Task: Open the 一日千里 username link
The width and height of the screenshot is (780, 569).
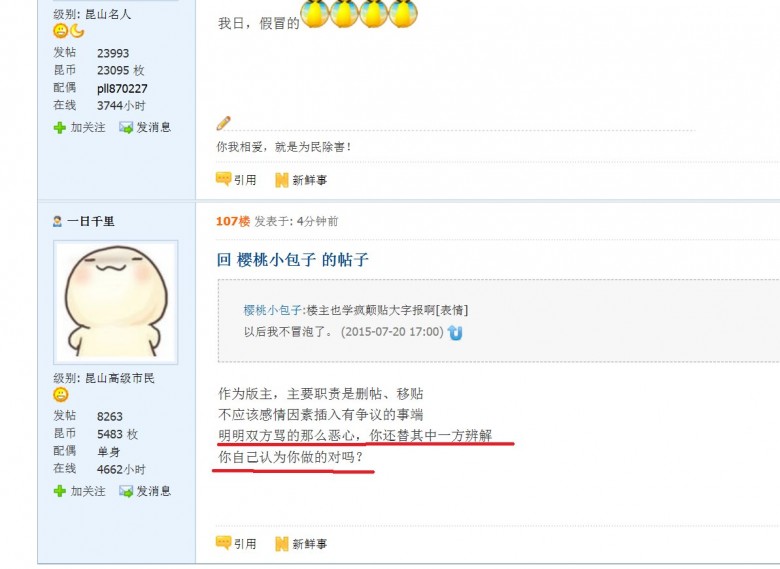Action: tap(91, 221)
